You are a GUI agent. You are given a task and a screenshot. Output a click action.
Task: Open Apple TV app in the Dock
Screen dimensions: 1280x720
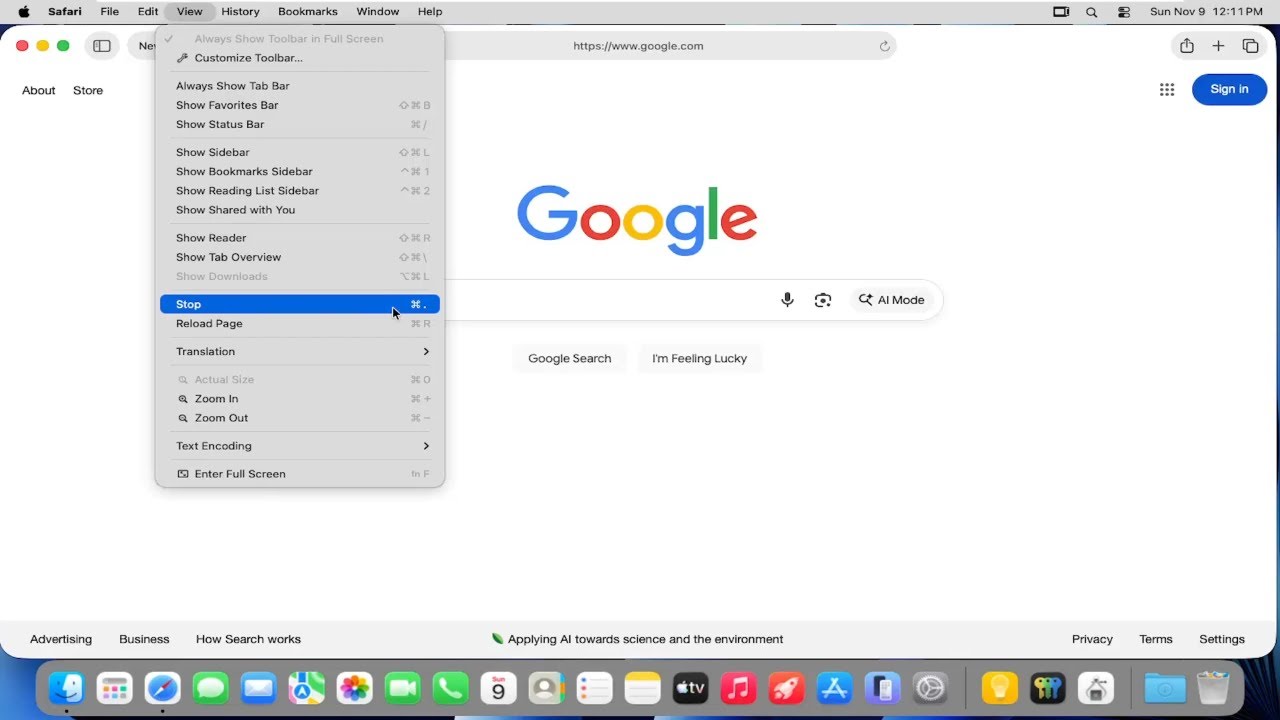pyautogui.click(x=690, y=688)
